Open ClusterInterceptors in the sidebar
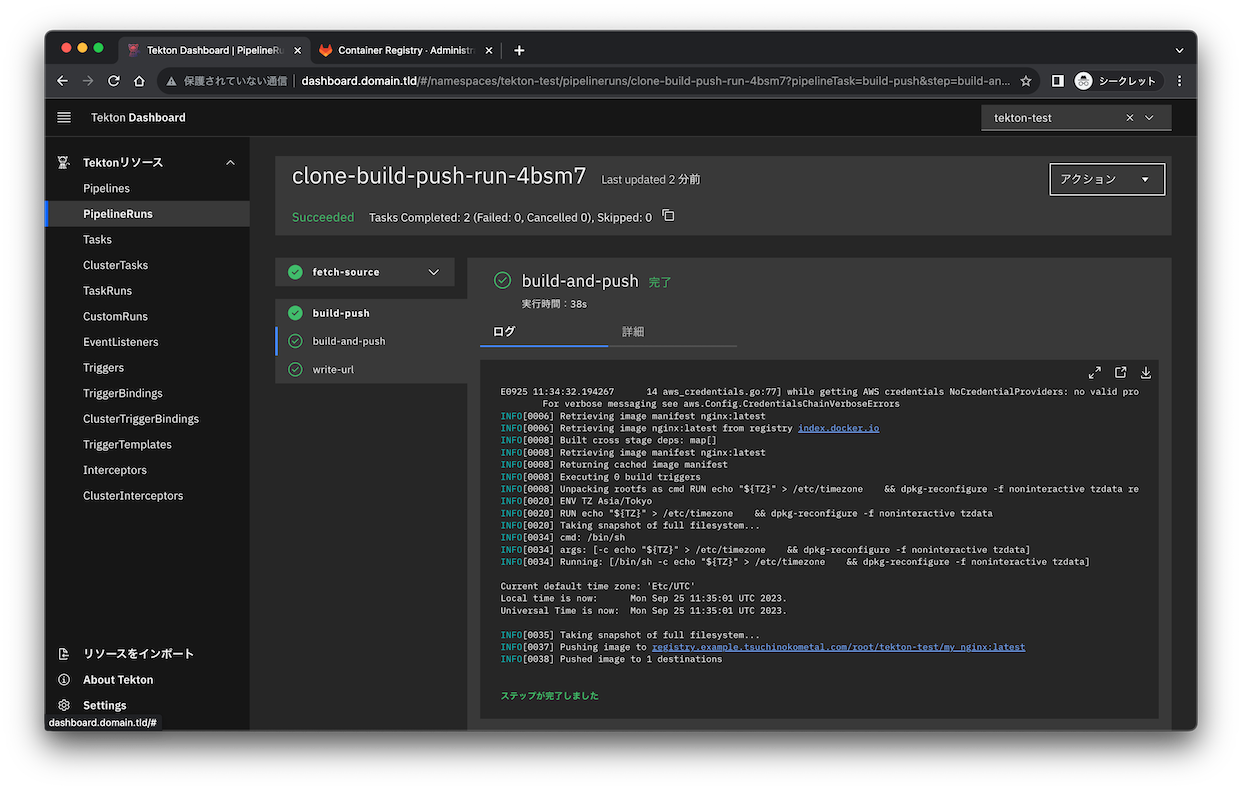 [x=147, y=496]
